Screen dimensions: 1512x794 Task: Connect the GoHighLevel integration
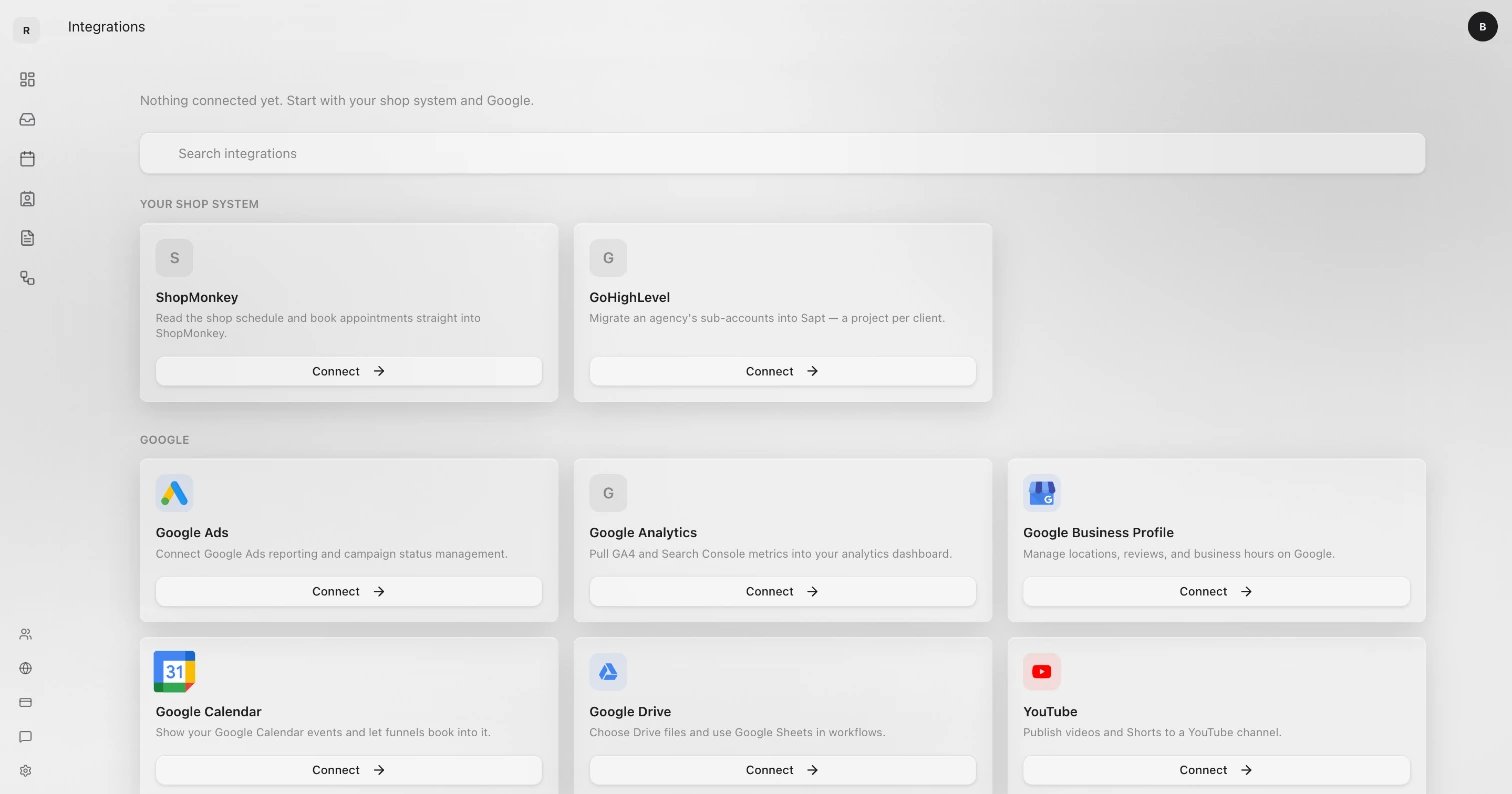click(783, 371)
